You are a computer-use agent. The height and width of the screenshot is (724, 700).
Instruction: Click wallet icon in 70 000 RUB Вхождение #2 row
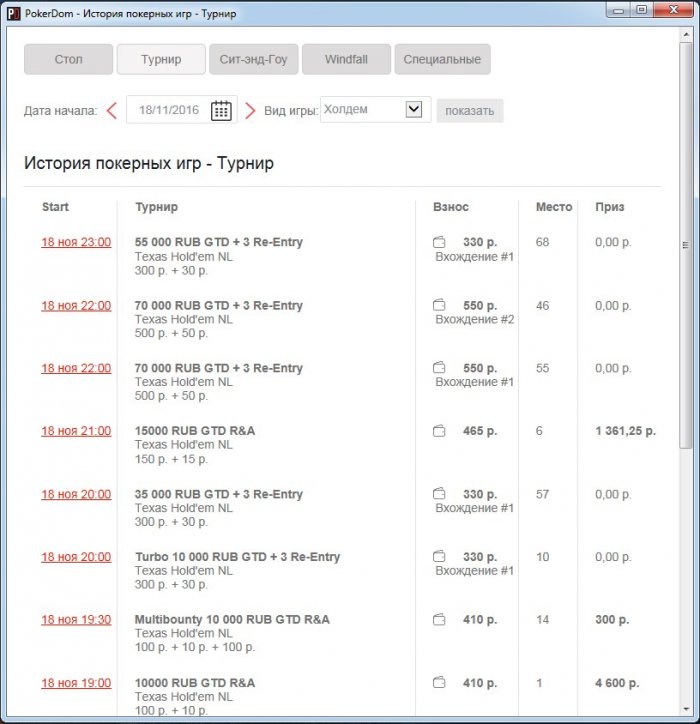(439, 305)
